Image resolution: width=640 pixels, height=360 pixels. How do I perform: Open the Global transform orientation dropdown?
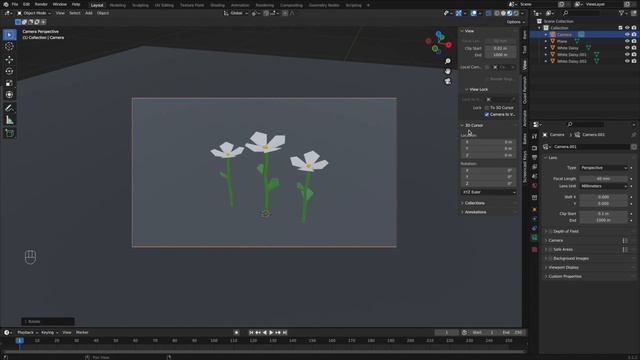pyautogui.click(x=236, y=13)
